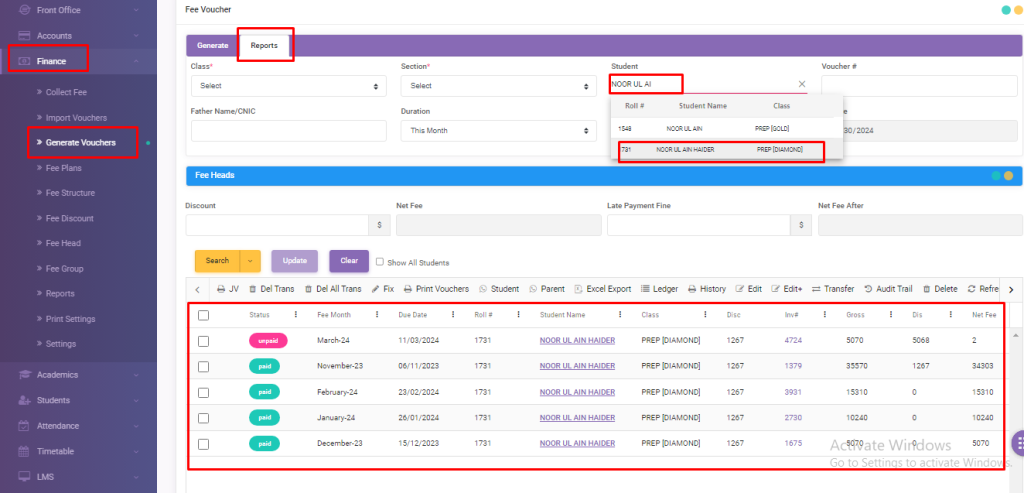Viewport: 1024px width, 493px height.
Task: Open the History toolbar action
Action: [693, 289]
